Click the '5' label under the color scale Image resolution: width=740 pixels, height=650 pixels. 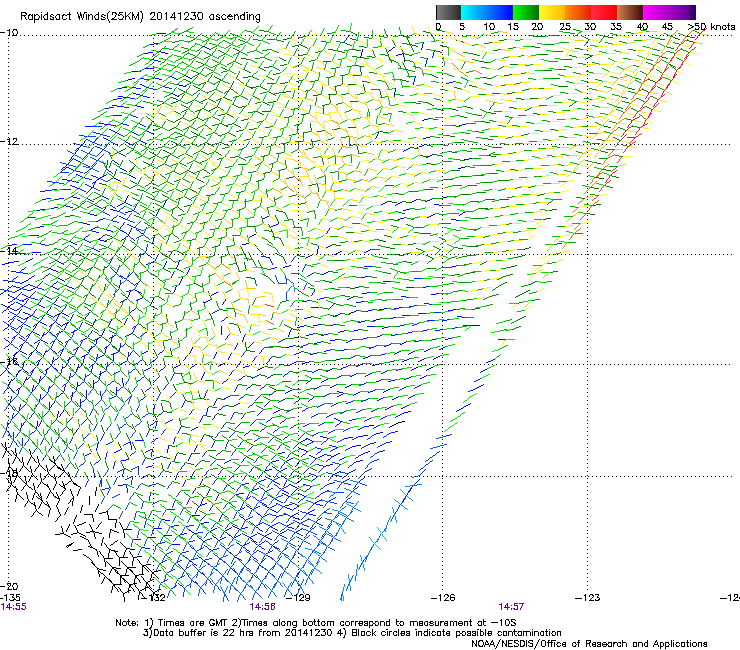pos(462,27)
